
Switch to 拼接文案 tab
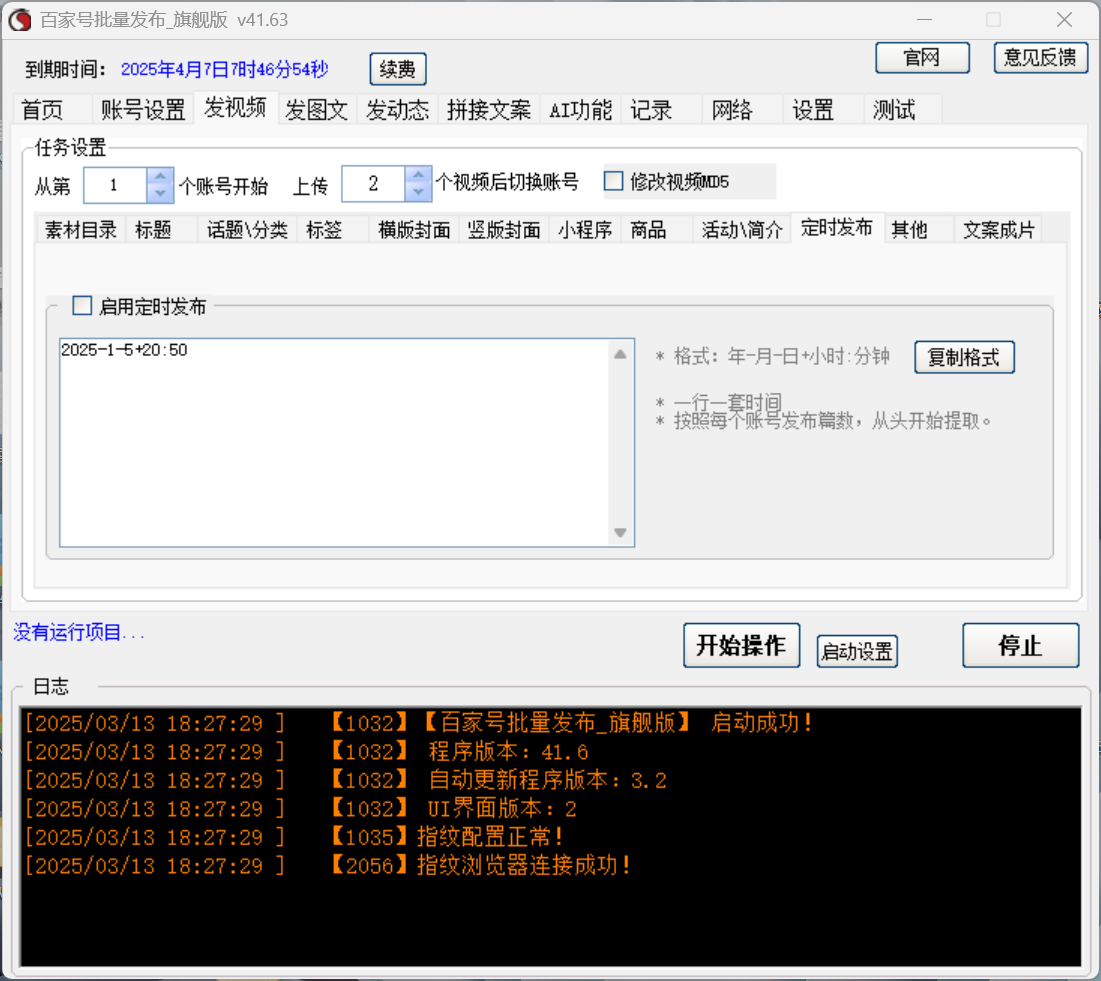(489, 110)
